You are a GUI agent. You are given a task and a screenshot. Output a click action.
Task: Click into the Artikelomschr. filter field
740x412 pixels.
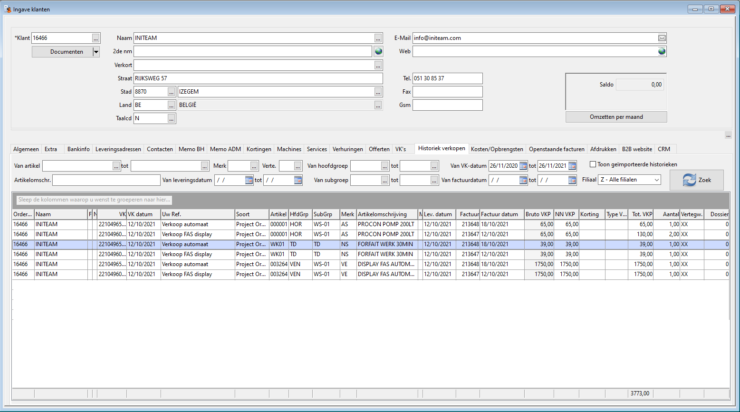[x=106, y=180]
